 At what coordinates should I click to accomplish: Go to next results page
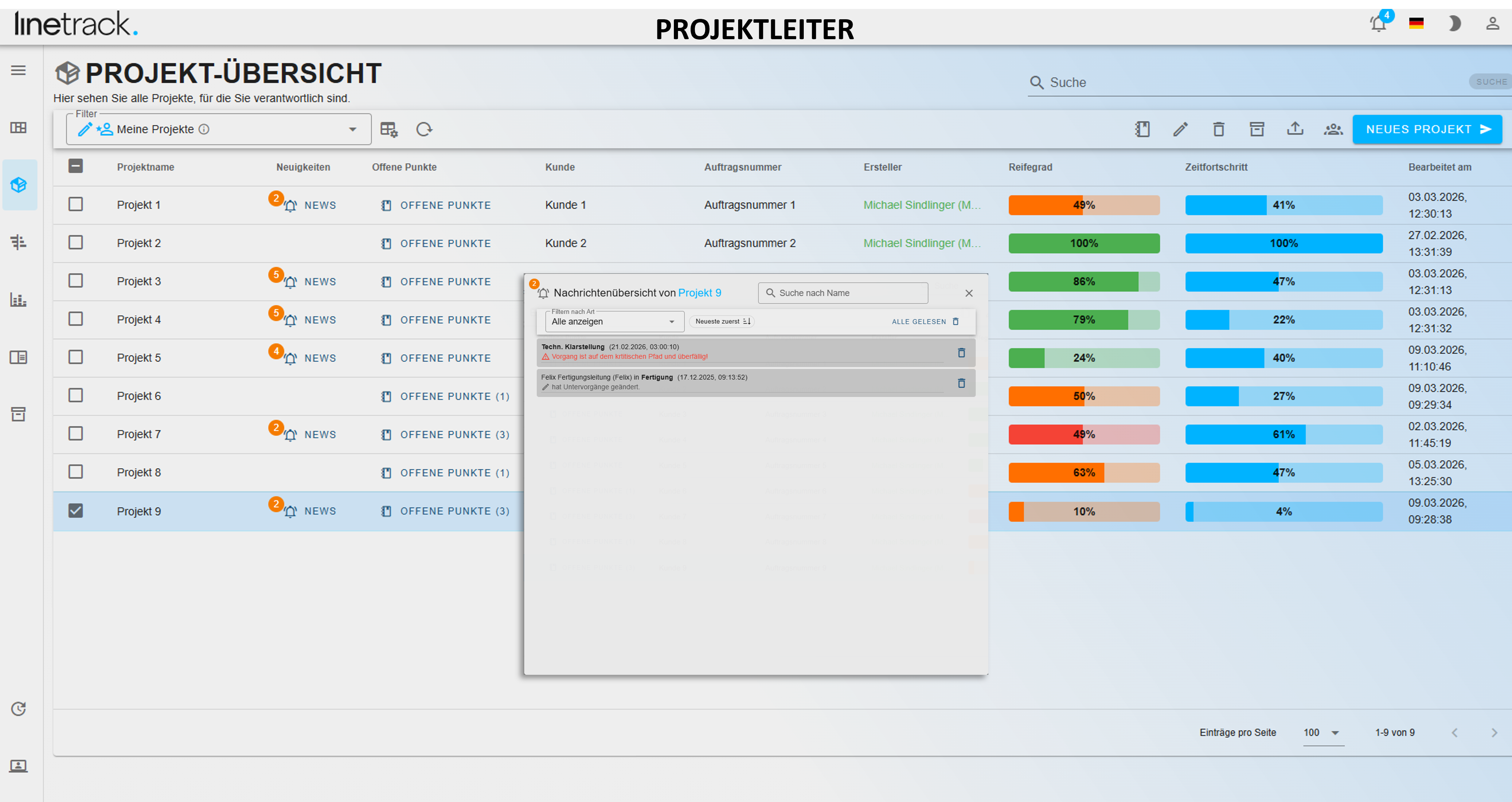[1494, 733]
